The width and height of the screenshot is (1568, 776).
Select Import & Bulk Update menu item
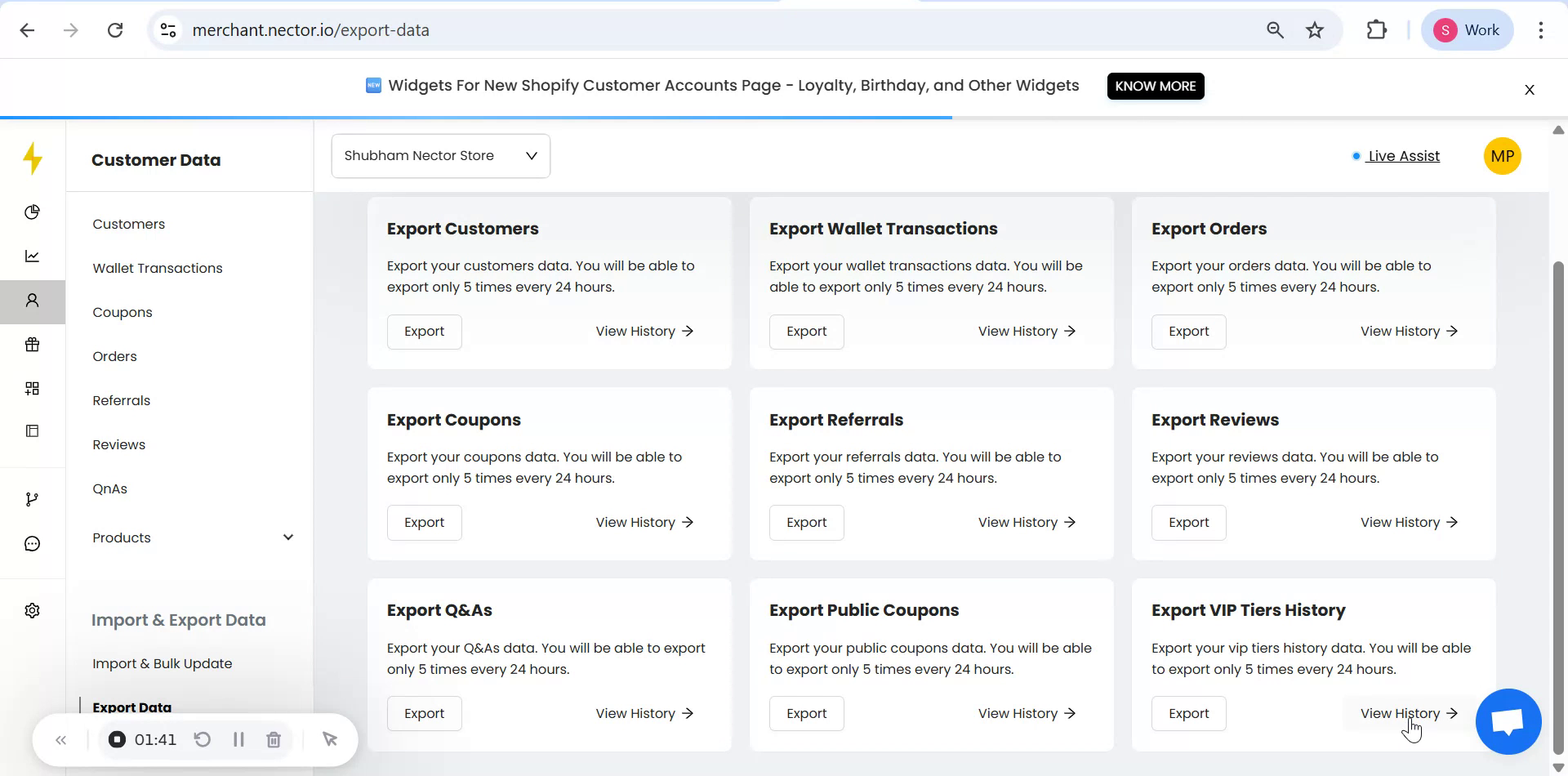click(x=163, y=663)
